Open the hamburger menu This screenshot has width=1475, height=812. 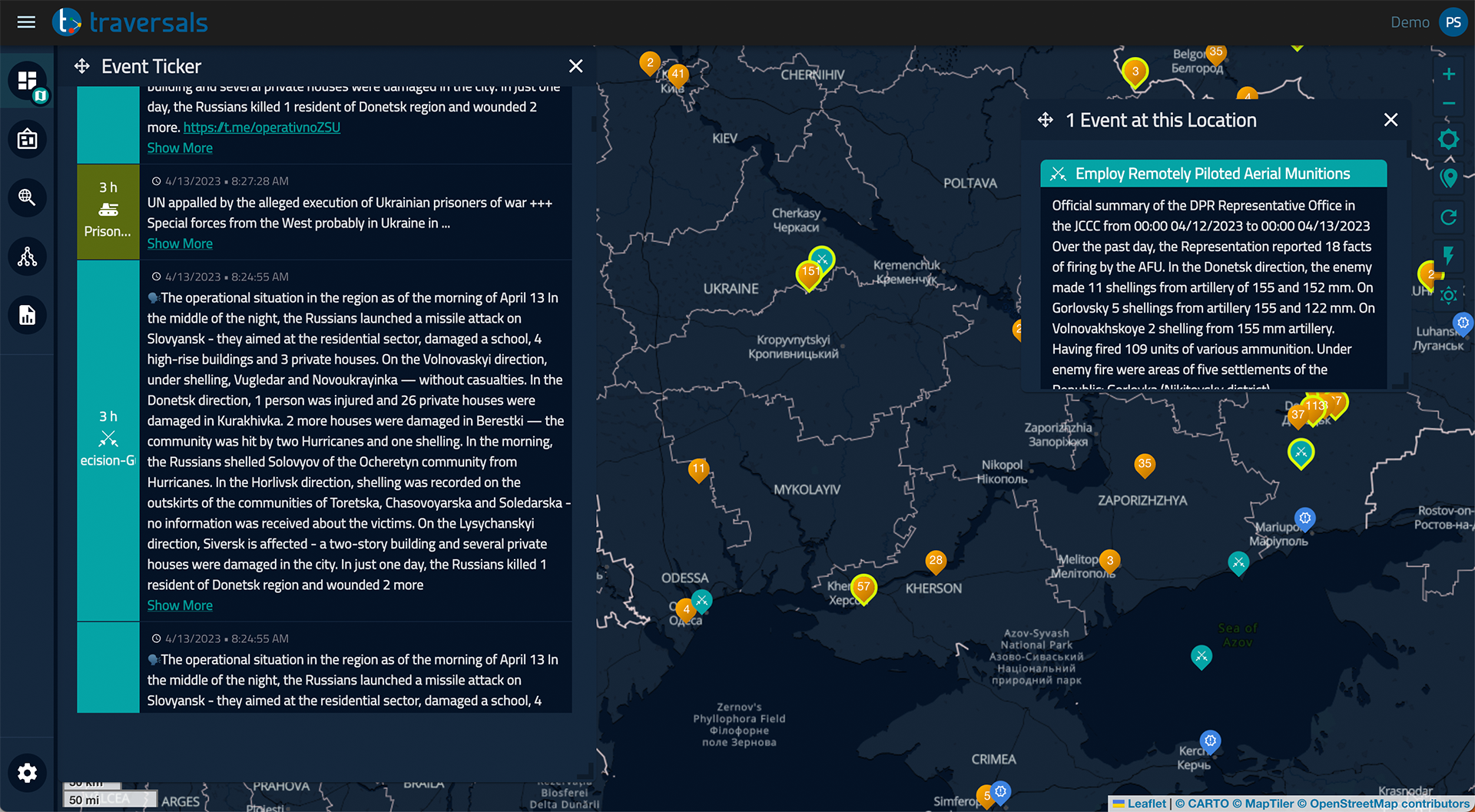[x=26, y=22]
